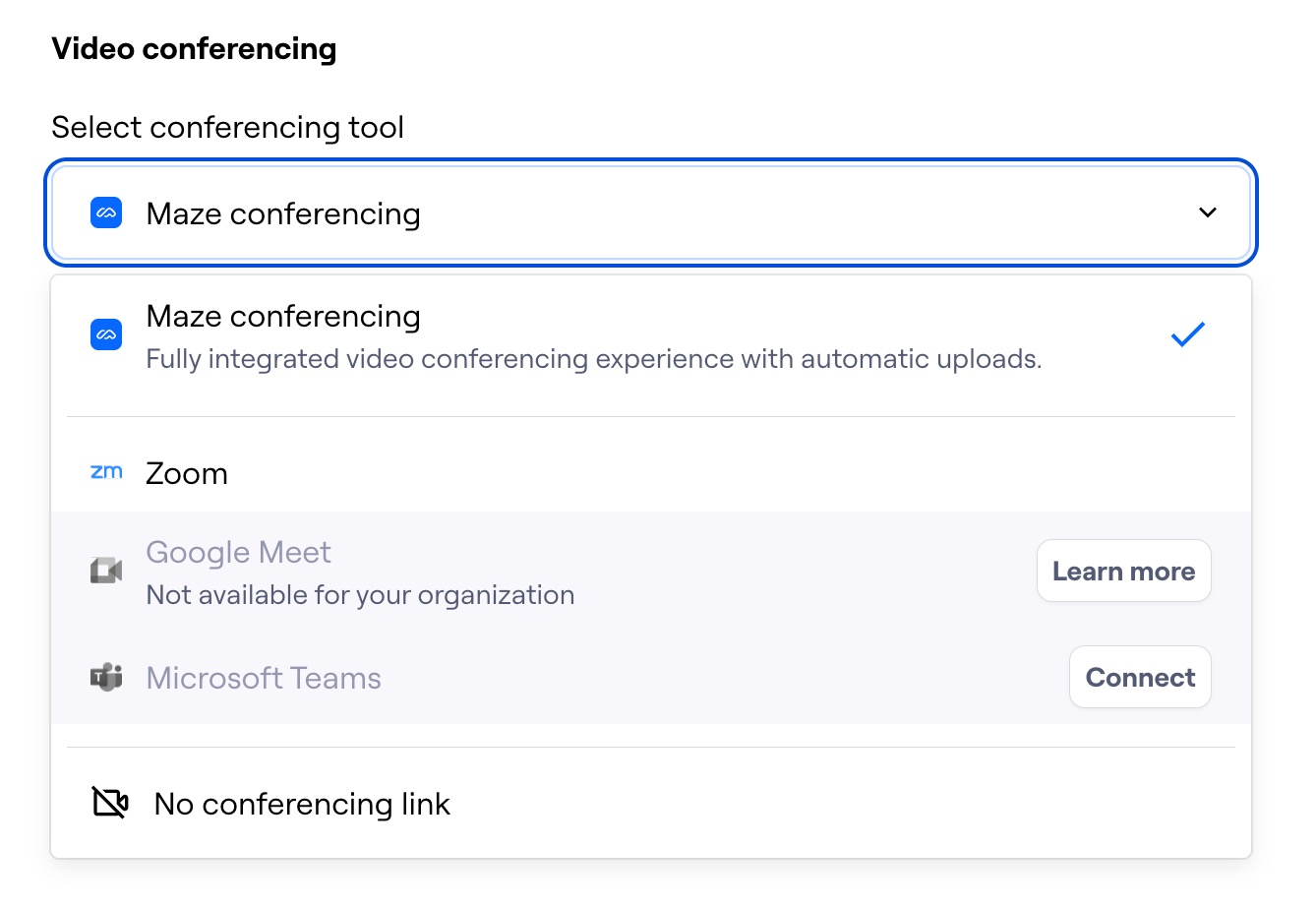1316x907 pixels.
Task: Click the Maze icon inside the selector field
Action: tap(105, 212)
